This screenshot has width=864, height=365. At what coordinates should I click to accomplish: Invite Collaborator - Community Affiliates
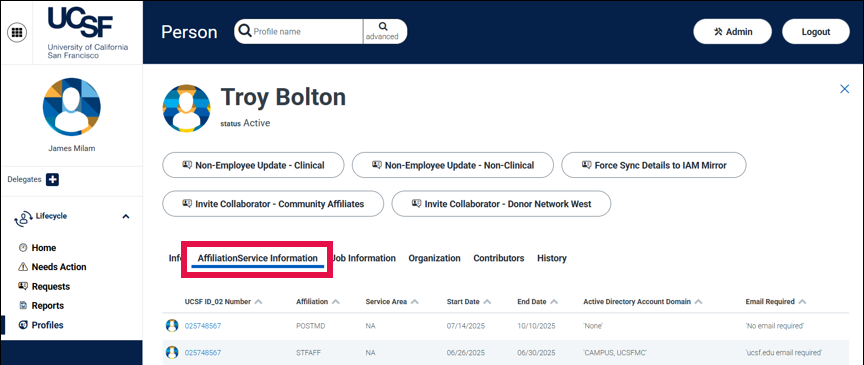273,204
